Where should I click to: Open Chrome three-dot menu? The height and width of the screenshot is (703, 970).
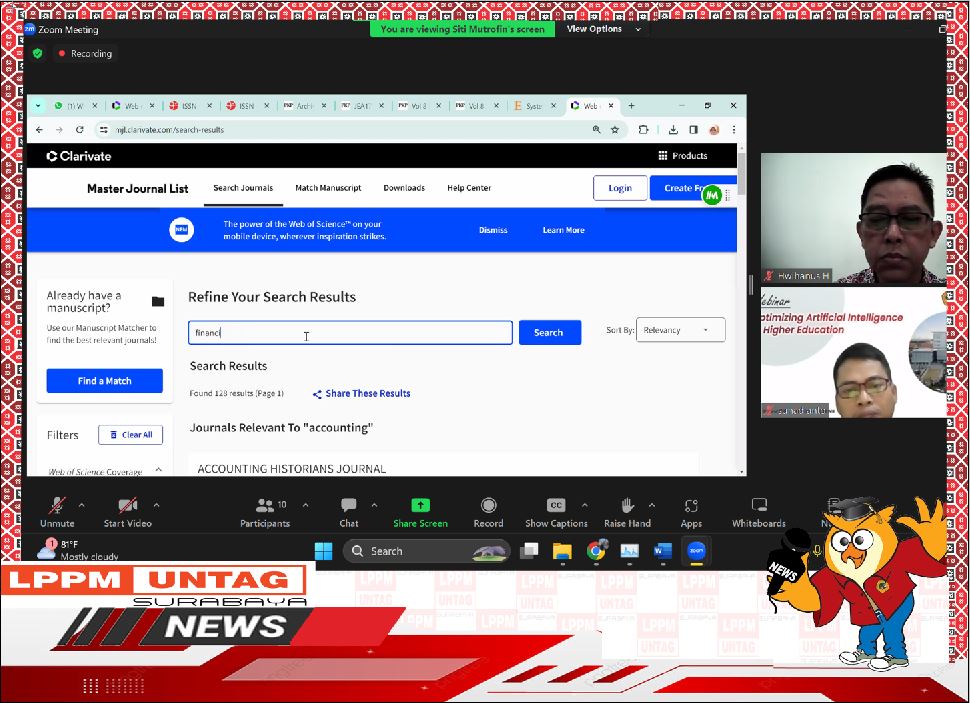[x=734, y=130]
